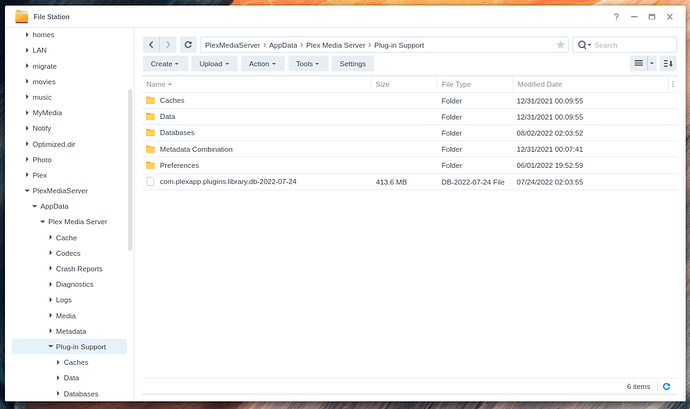The image size is (690, 409).
Task: Expand the Optimized.dir tree node
Action: (27, 144)
